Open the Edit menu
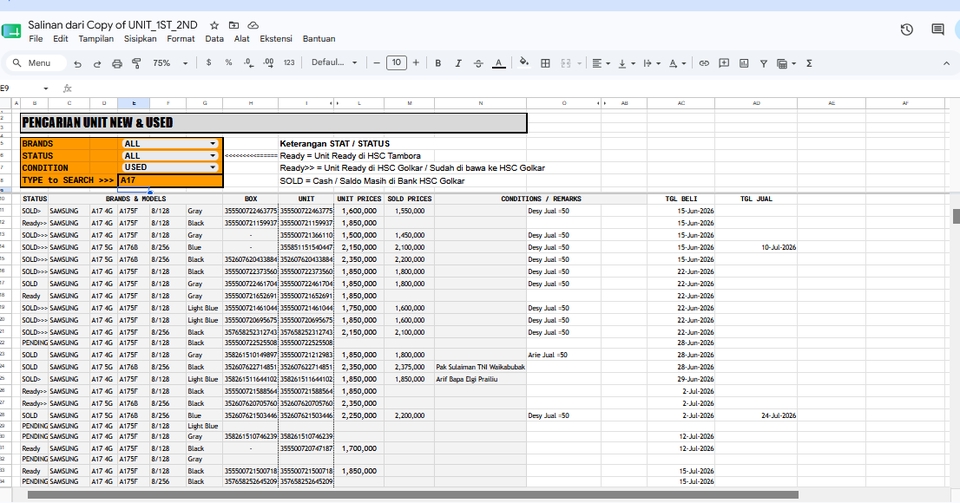This screenshot has height=503, width=960. point(60,39)
